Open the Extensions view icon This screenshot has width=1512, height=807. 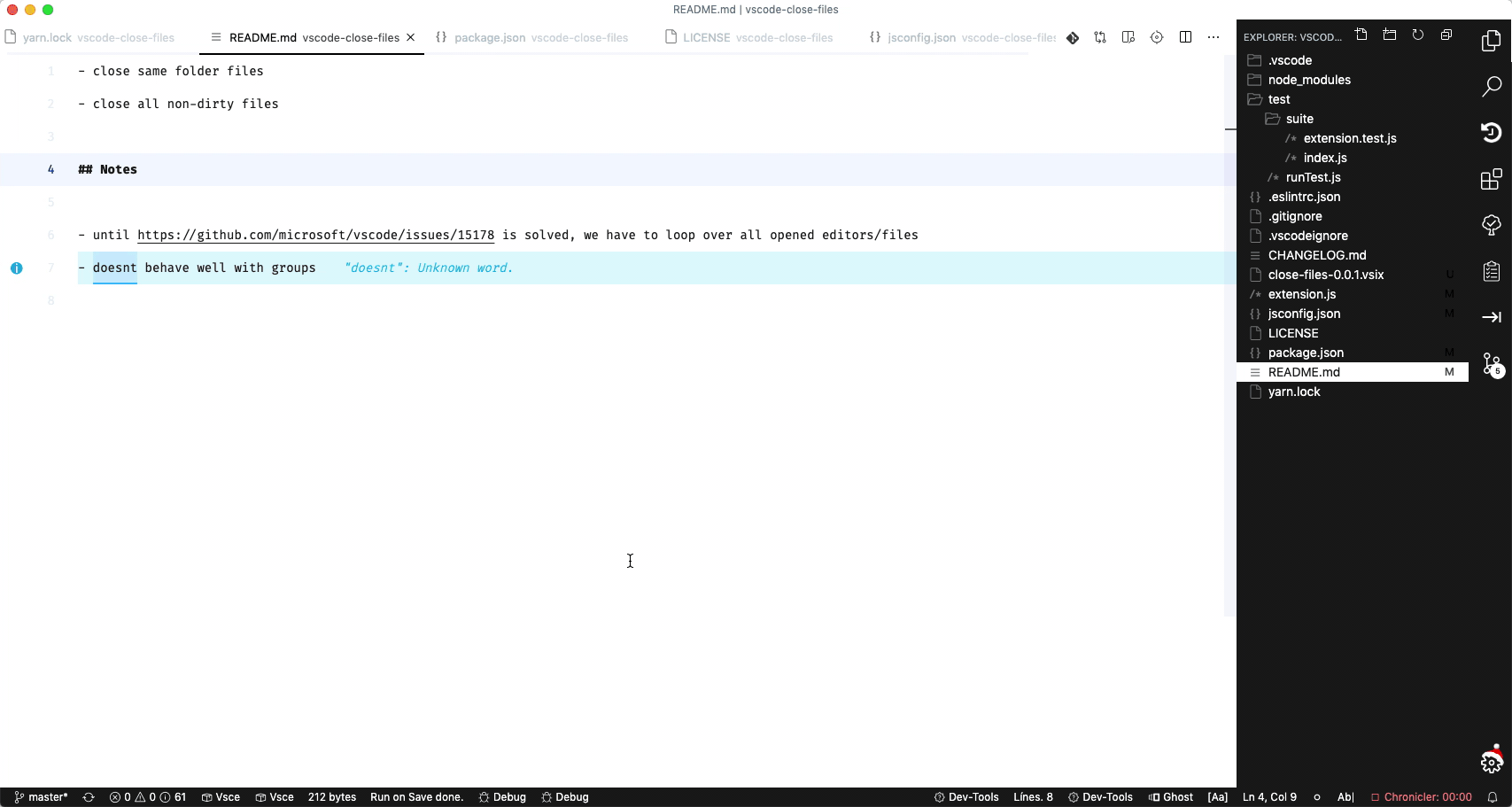pyautogui.click(x=1492, y=179)
